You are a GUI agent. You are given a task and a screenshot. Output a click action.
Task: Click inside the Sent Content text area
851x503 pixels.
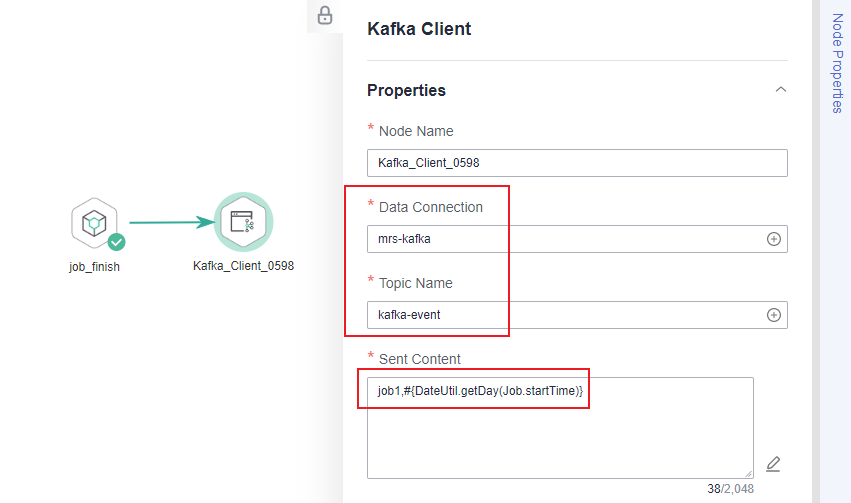(560, 428)
